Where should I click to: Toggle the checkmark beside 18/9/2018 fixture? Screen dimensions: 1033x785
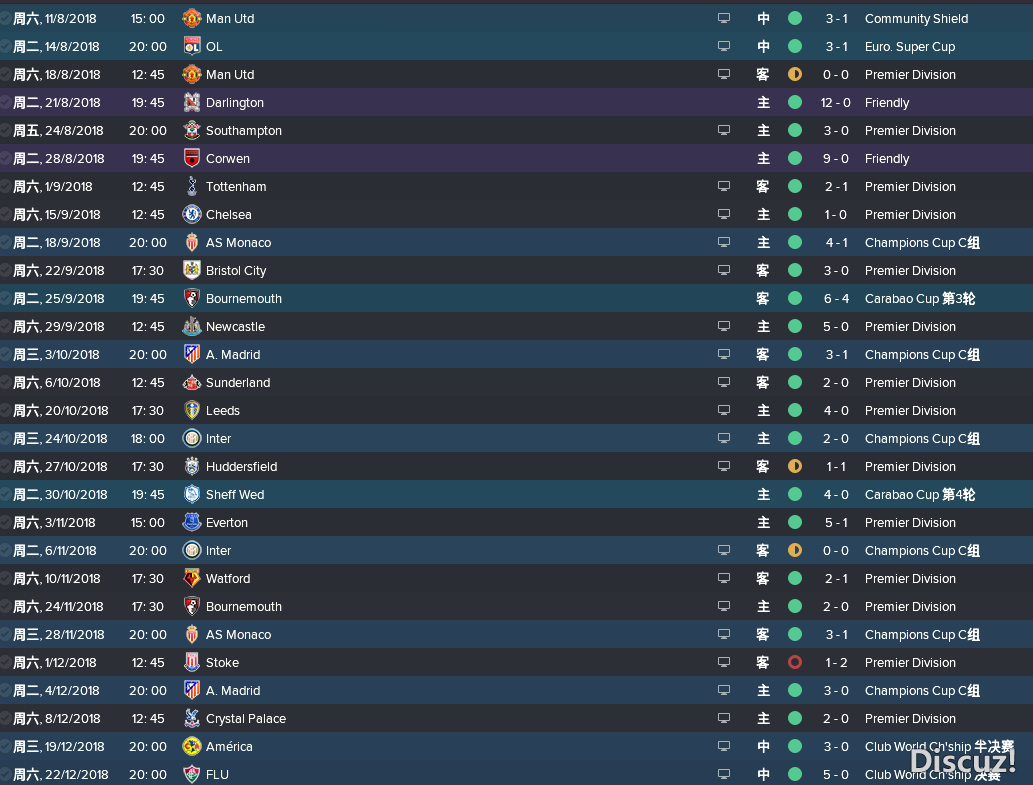tap(5, 242)
